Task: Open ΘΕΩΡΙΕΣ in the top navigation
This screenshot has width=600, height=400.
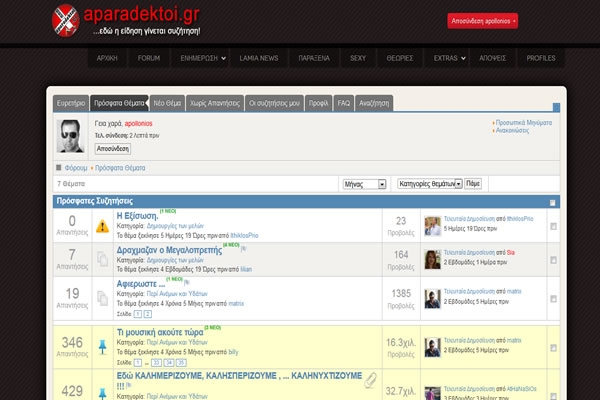Action: [399, 58]
